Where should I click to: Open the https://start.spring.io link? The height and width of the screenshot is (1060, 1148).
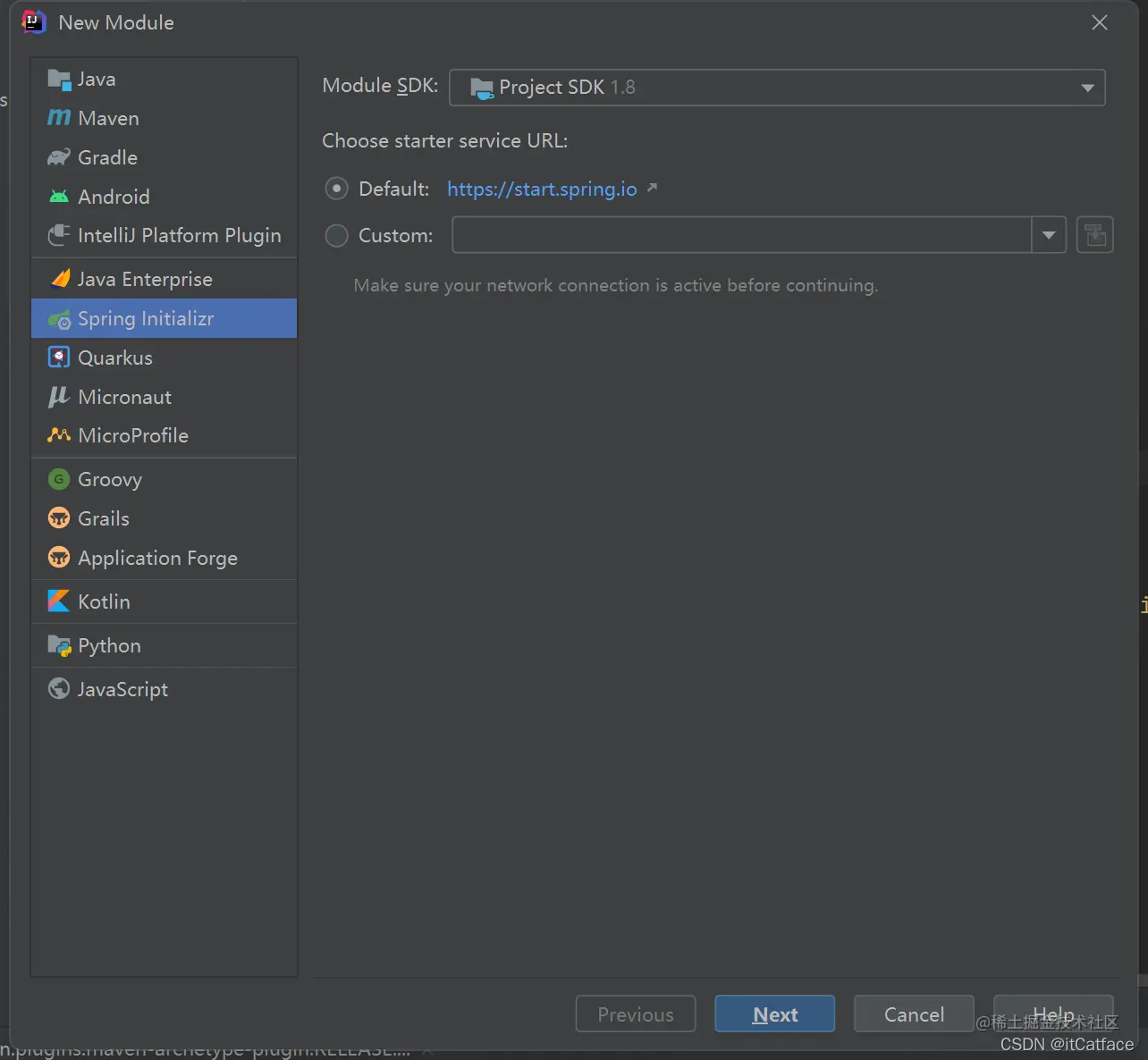[x=542, y=189]
